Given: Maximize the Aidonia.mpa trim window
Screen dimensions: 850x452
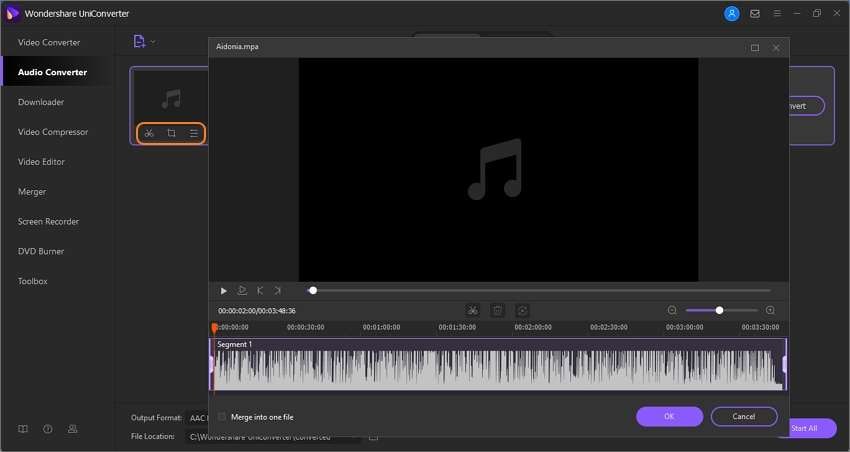Looking at the screenshot, I should pos(755,48).
